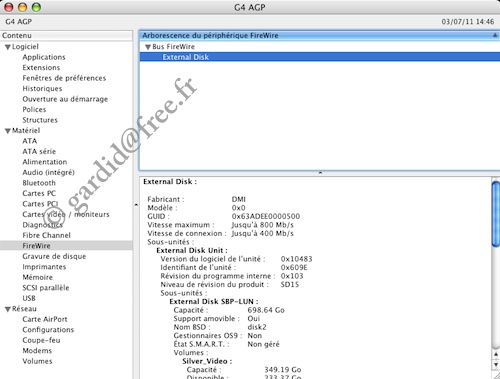This screenshot has width=500, height=379.
Task: Sort by Arborescence du périphérique FireWire header
Action: pos(210,35)
